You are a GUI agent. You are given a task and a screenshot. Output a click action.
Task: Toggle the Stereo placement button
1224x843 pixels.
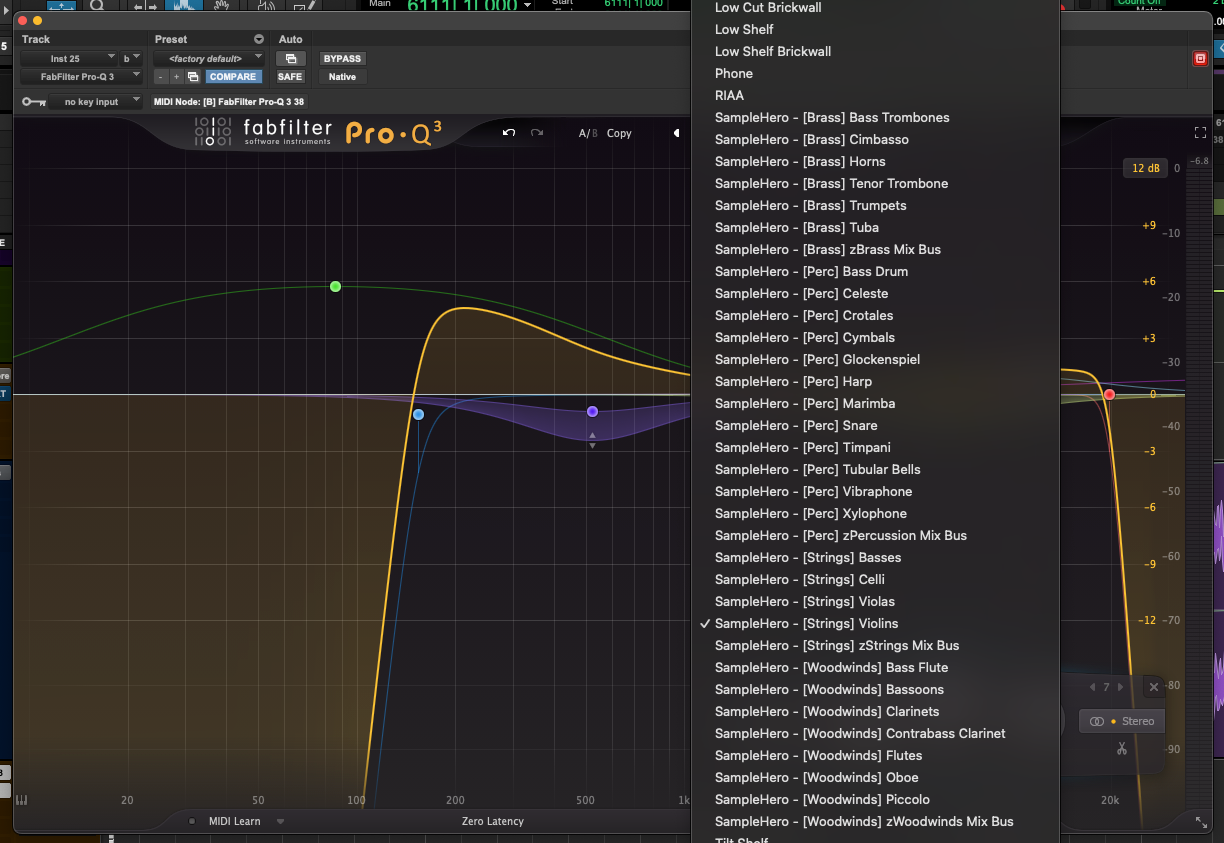[x=1122, y=721]
